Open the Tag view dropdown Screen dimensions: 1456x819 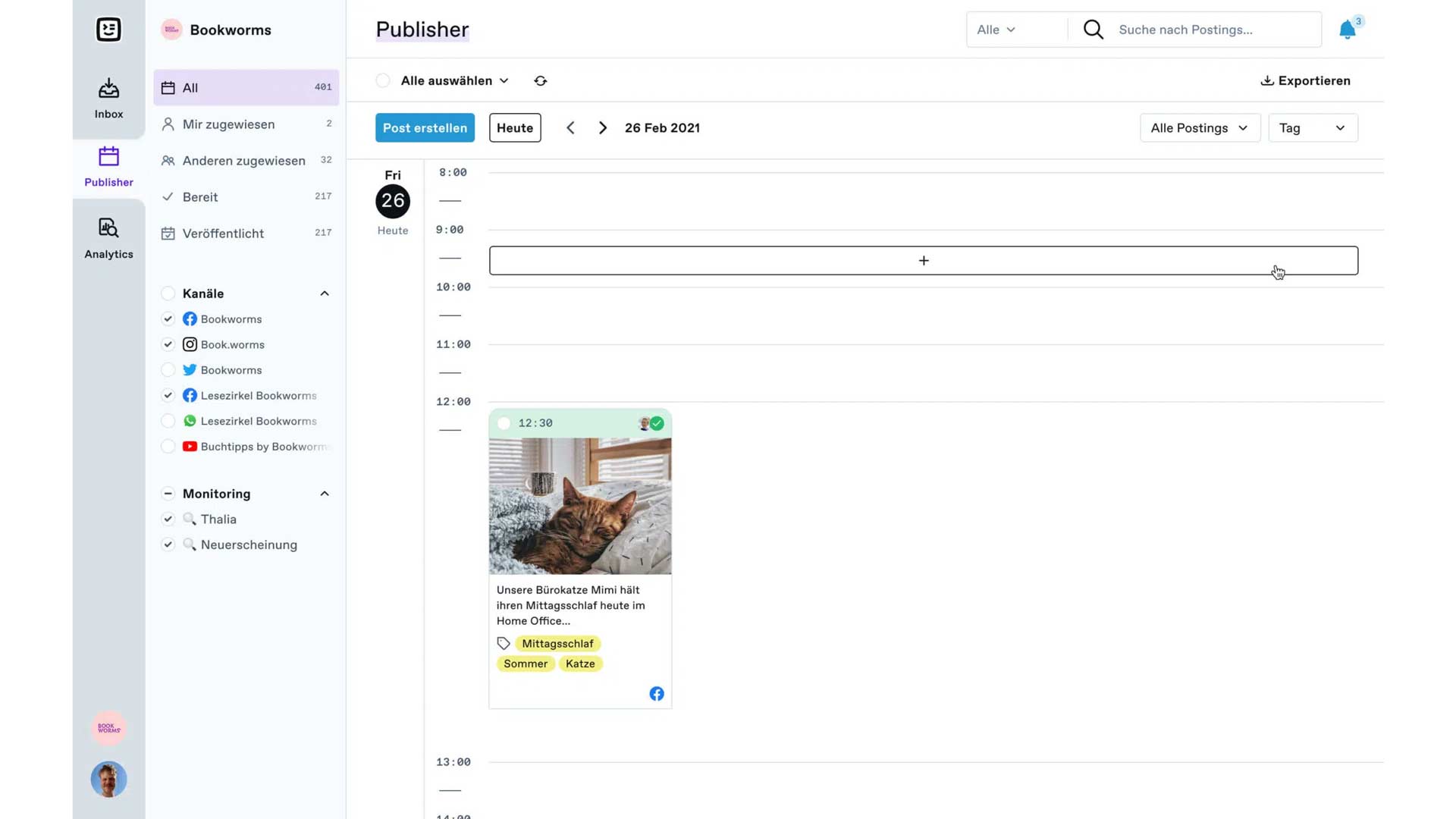pyautogui.click(x=1312, y=128)
